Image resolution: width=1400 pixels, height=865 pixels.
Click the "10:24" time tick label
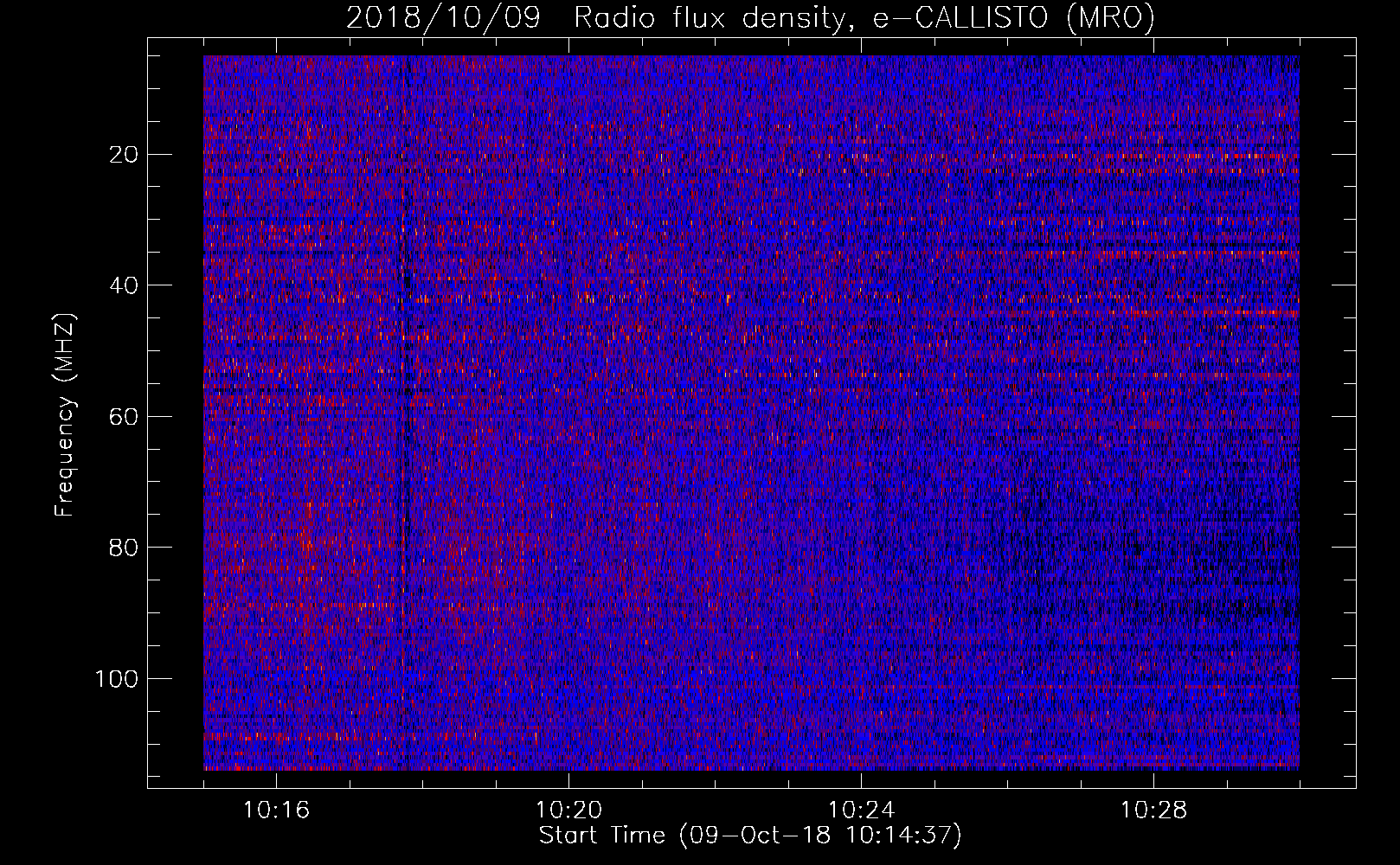tap(861, 811)
